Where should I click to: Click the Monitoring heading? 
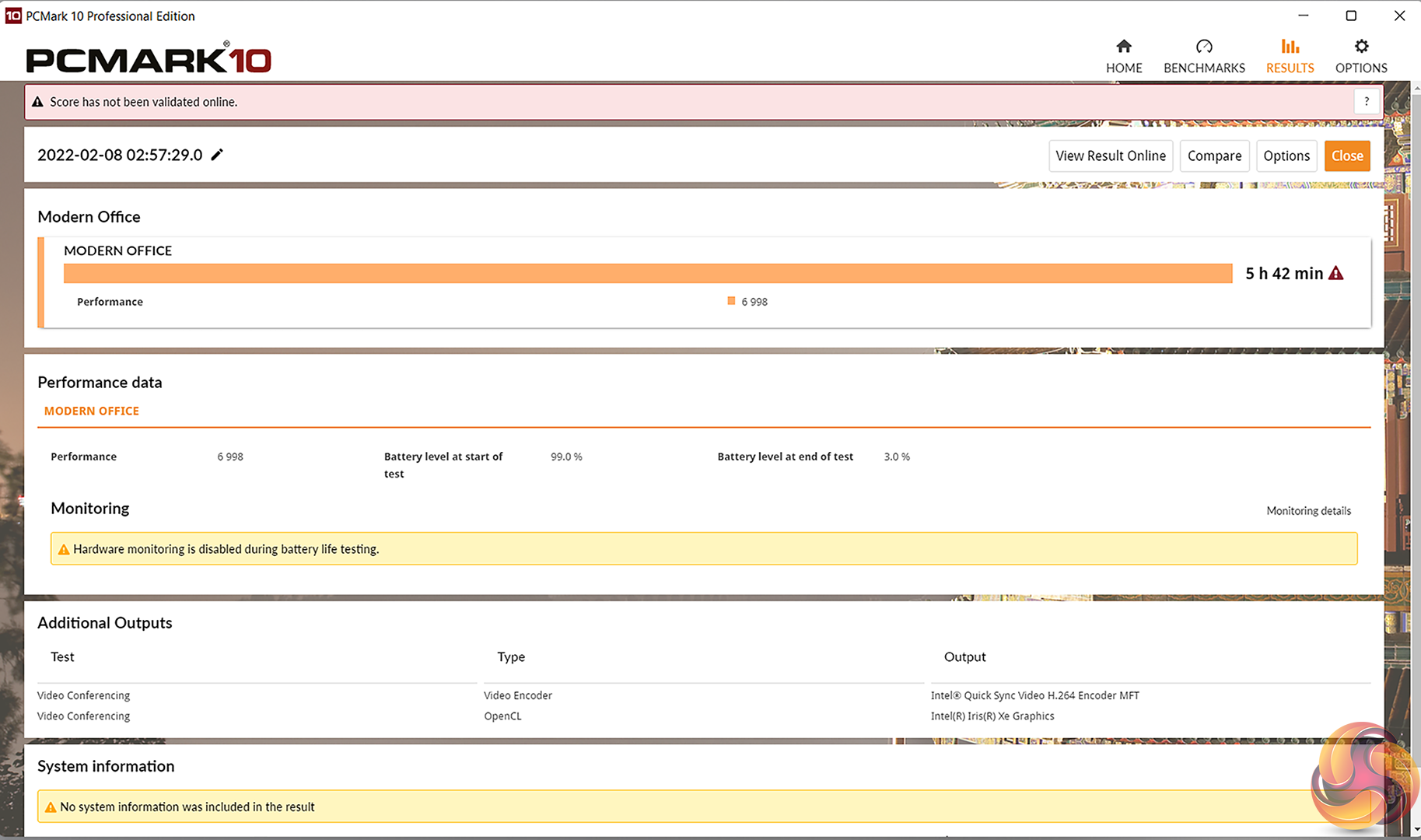pyautogui.click(x=90, y=509)
